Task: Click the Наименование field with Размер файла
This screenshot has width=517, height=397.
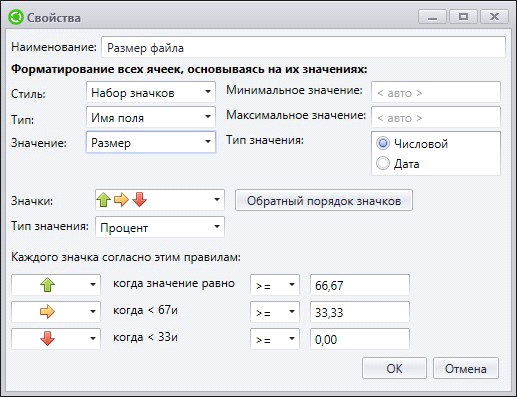Action: [303, 47]
